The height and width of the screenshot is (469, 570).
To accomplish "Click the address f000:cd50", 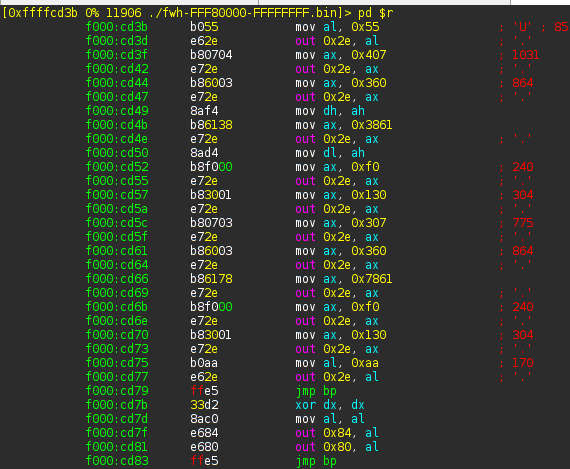I will click(x=117, y=153).
